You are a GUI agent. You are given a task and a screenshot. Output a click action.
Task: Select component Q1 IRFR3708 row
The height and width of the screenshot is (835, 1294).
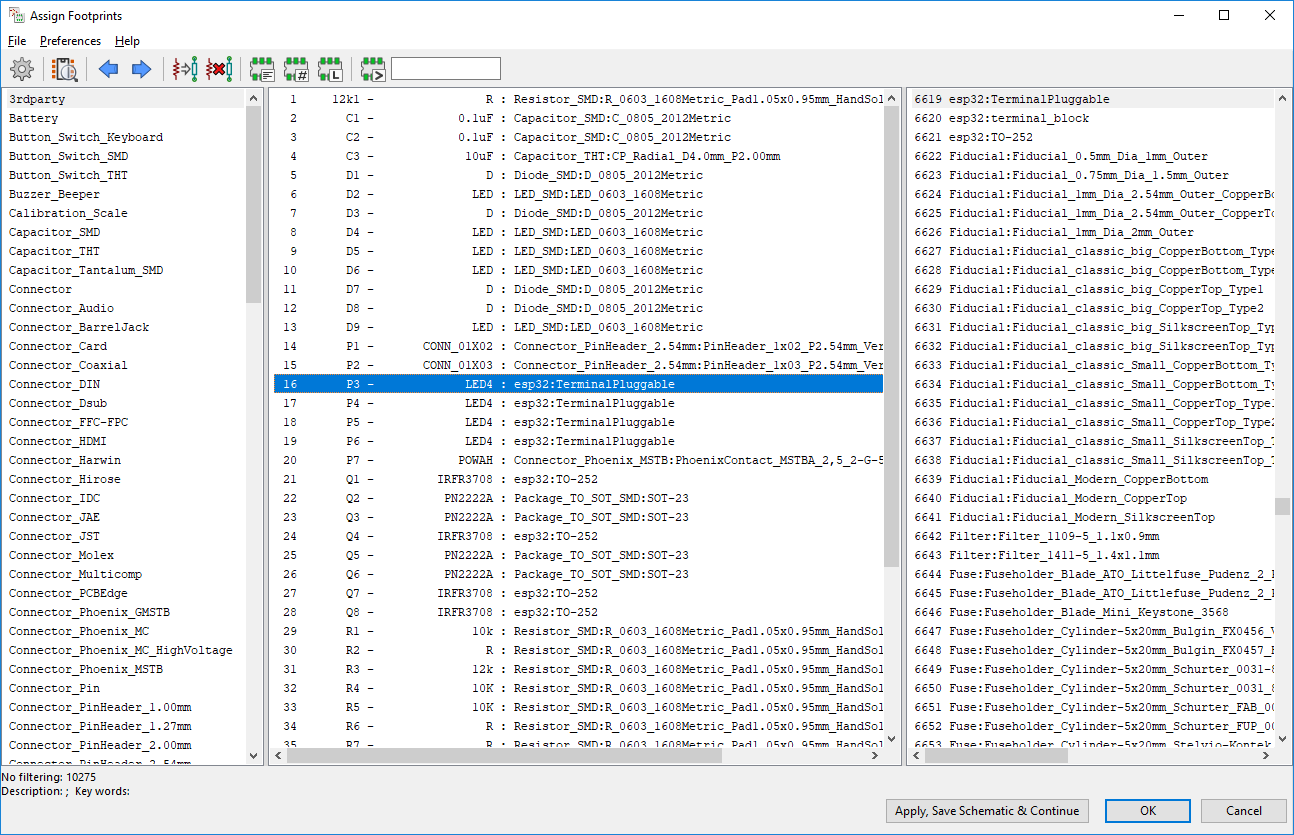click(578, 479)
